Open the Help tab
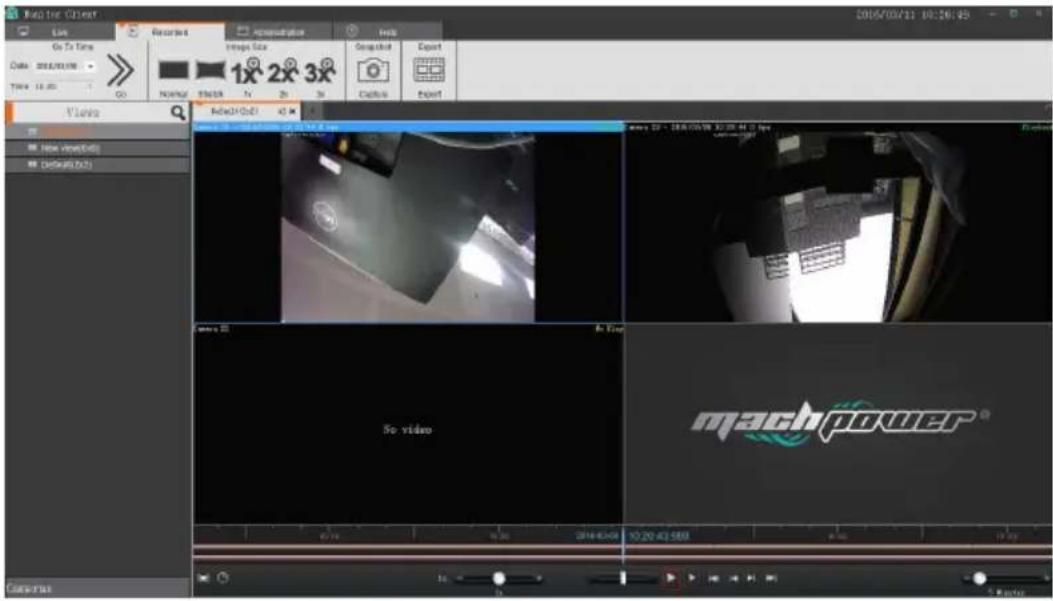The width and height of the screenshot is (1053, 601). tap(387, 32)
